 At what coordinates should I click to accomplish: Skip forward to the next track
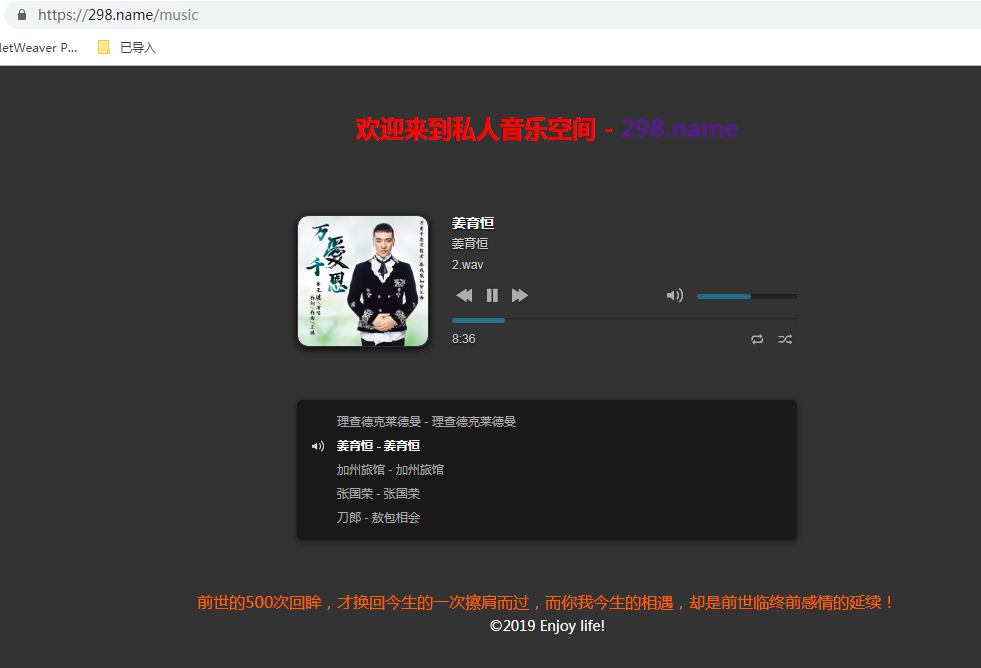coord(519,295)
